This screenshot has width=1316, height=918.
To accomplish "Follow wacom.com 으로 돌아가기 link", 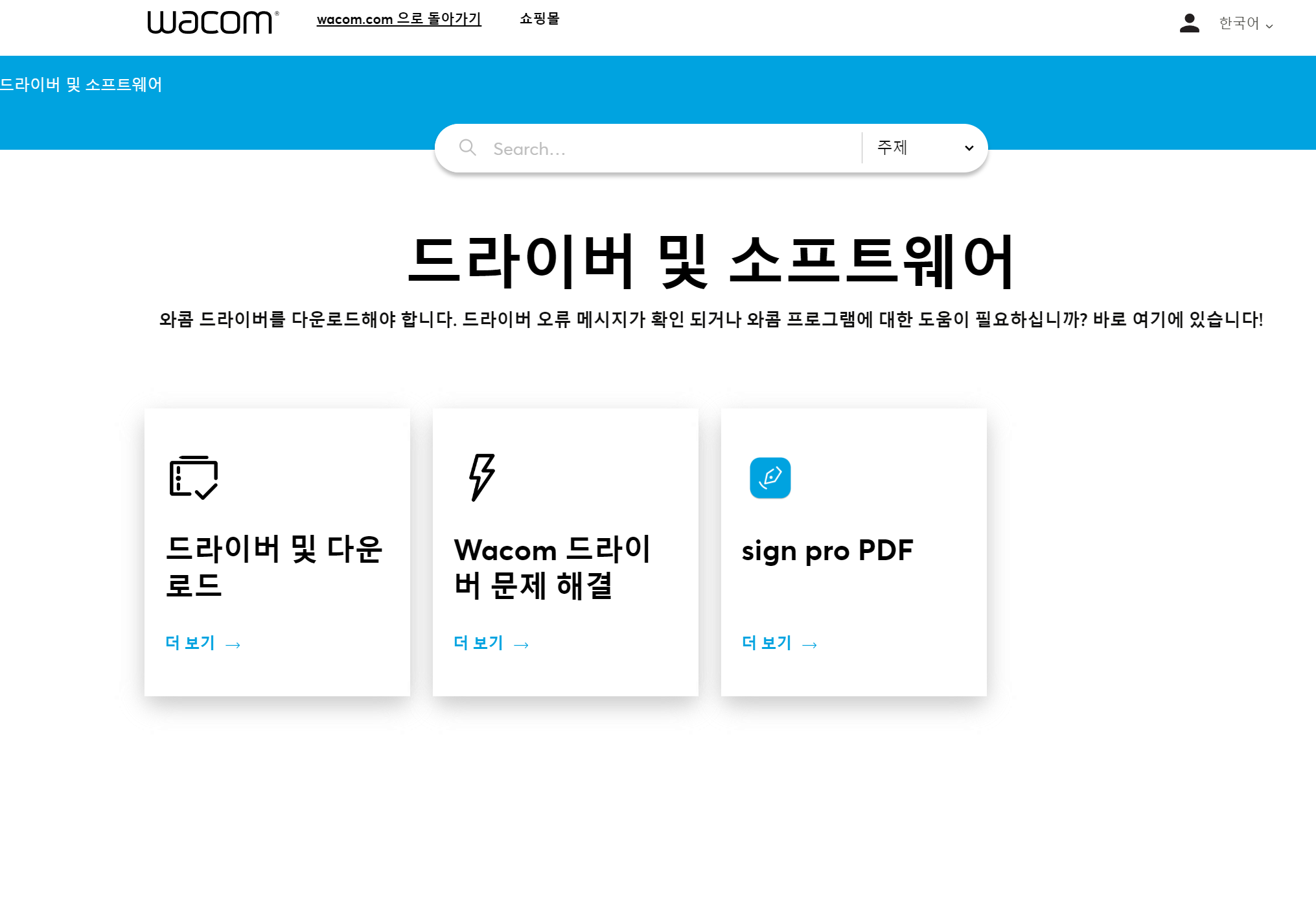I will click(x=399, y=19).
